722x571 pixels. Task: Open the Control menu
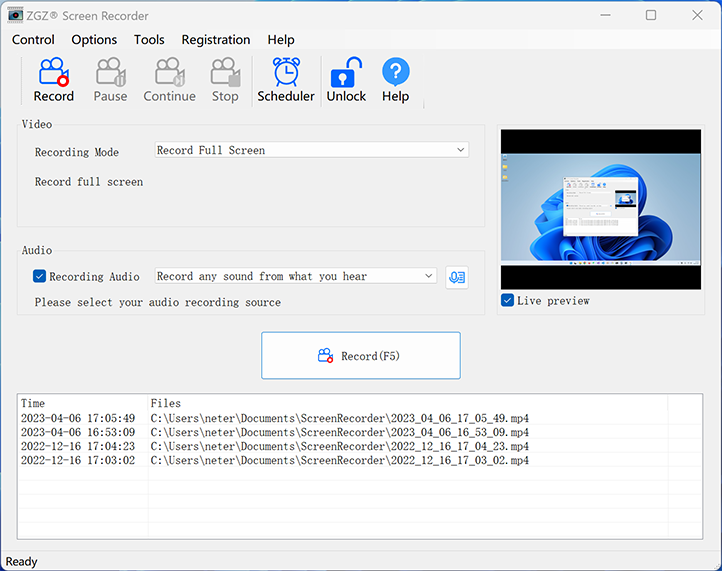click(33, 40)
